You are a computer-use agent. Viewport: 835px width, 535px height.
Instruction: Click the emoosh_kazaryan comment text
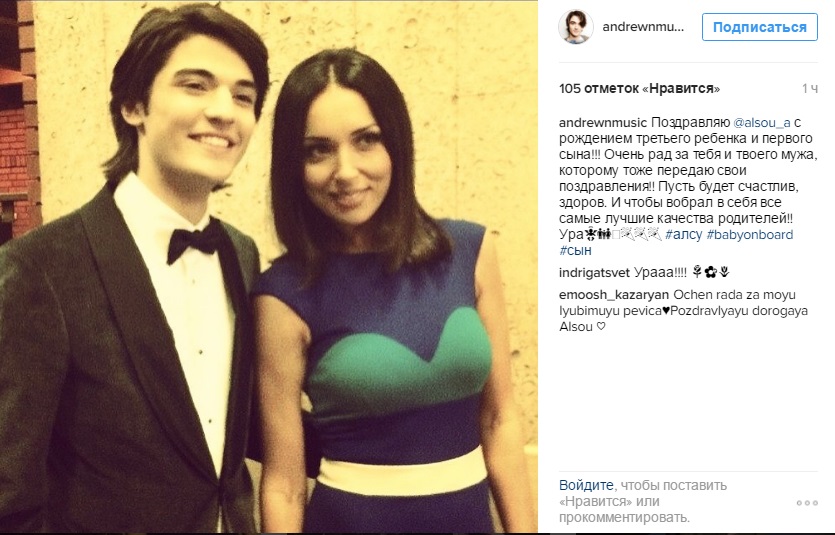[683, 311]
